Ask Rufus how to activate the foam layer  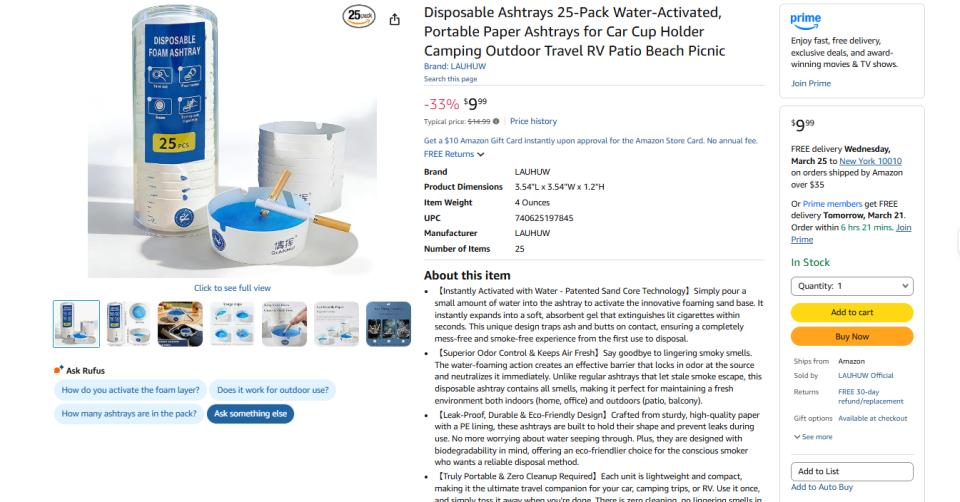(130, 390)
